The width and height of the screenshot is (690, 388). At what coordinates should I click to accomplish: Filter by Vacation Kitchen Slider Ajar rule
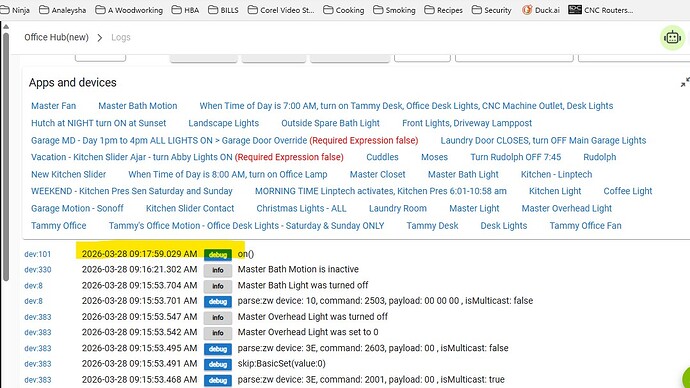(x=187, y=157)
